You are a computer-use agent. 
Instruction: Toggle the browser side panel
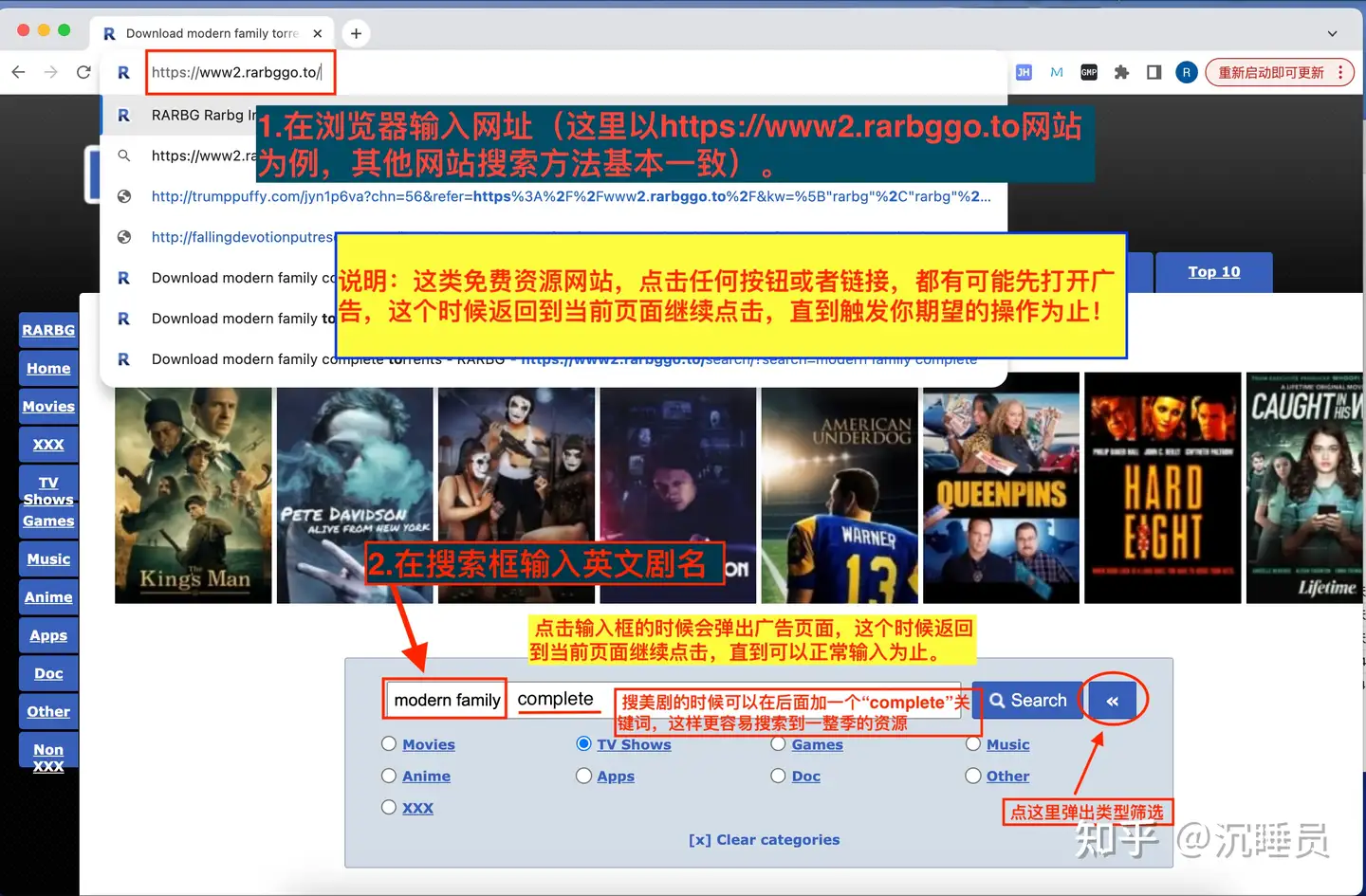coord(1154,72)
